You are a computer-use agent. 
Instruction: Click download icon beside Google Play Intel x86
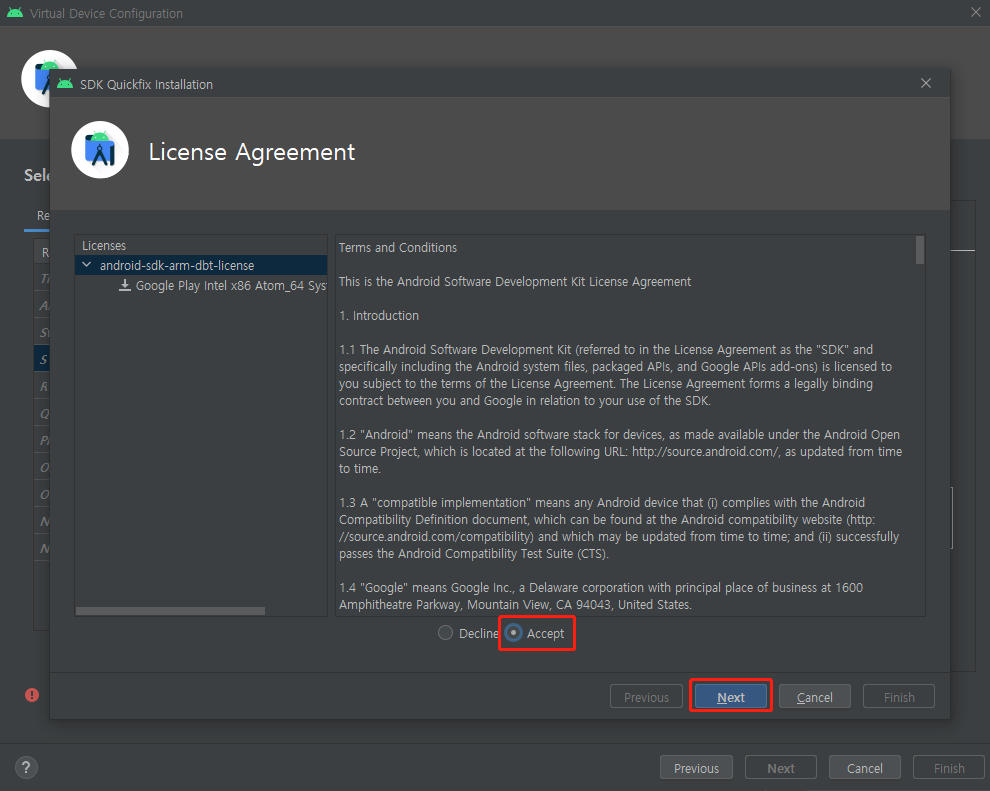click(x=125, y=285)
